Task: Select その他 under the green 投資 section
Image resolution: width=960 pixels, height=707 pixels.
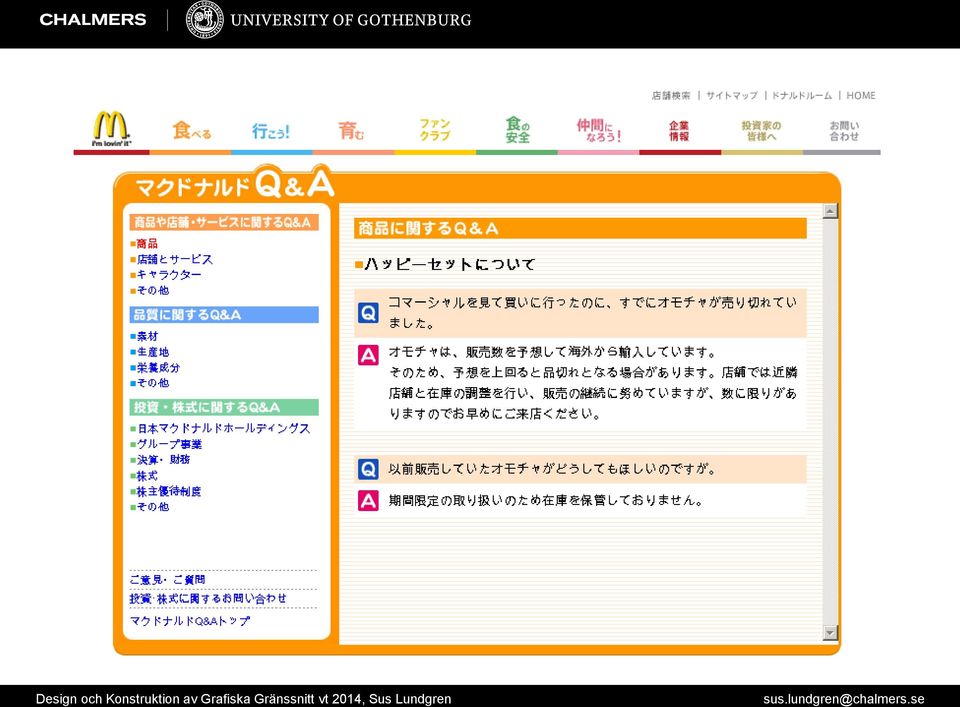Action: tap(152, 507)
